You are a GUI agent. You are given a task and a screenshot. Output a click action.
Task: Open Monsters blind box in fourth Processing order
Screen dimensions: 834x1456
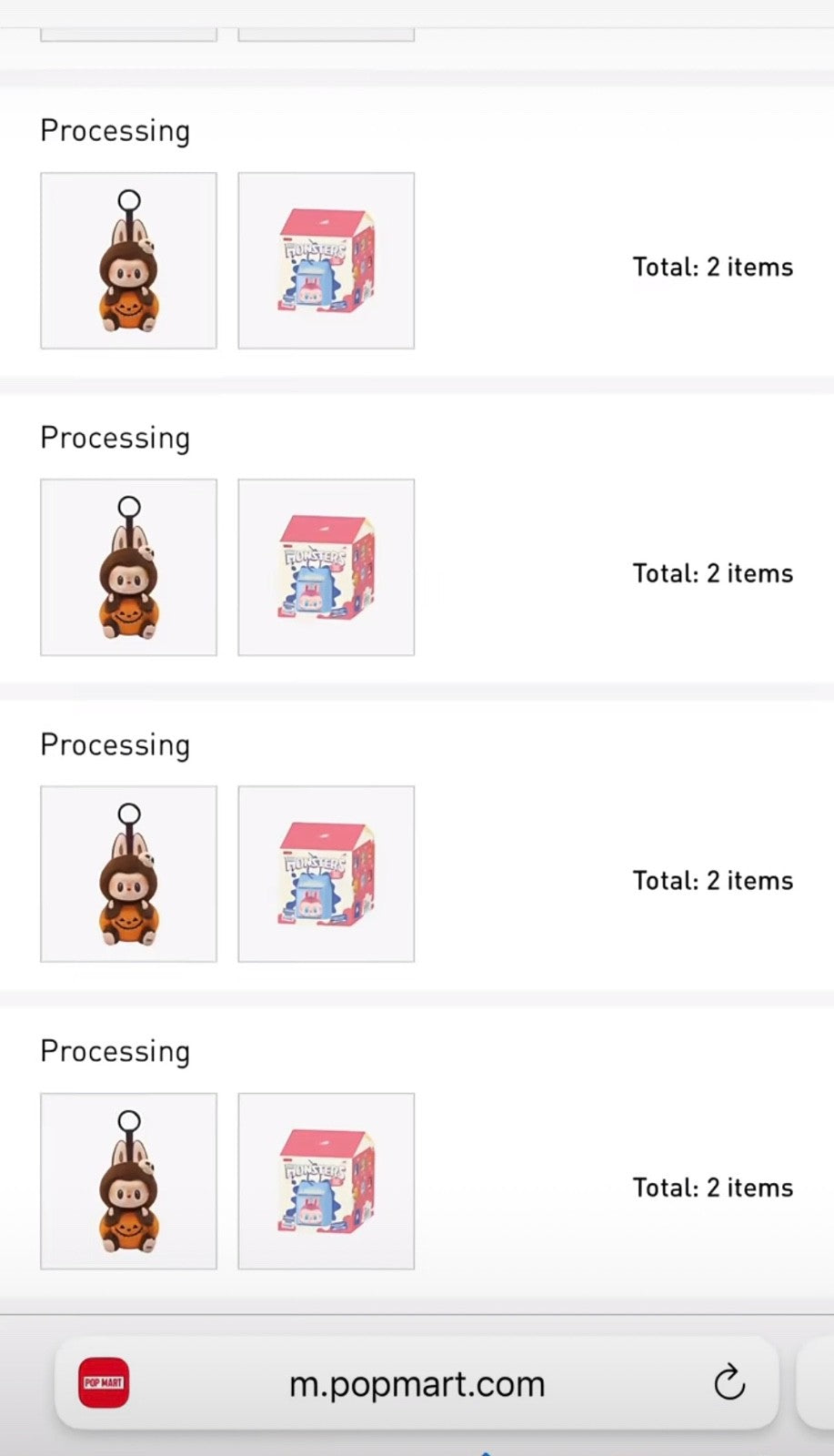coord(327,1181)
